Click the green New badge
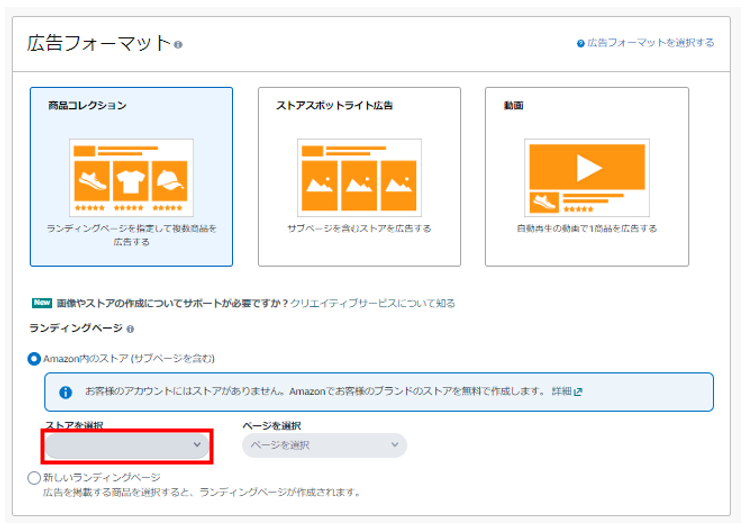This screenshot has width=748, height=530. click(x=42, y=302)
